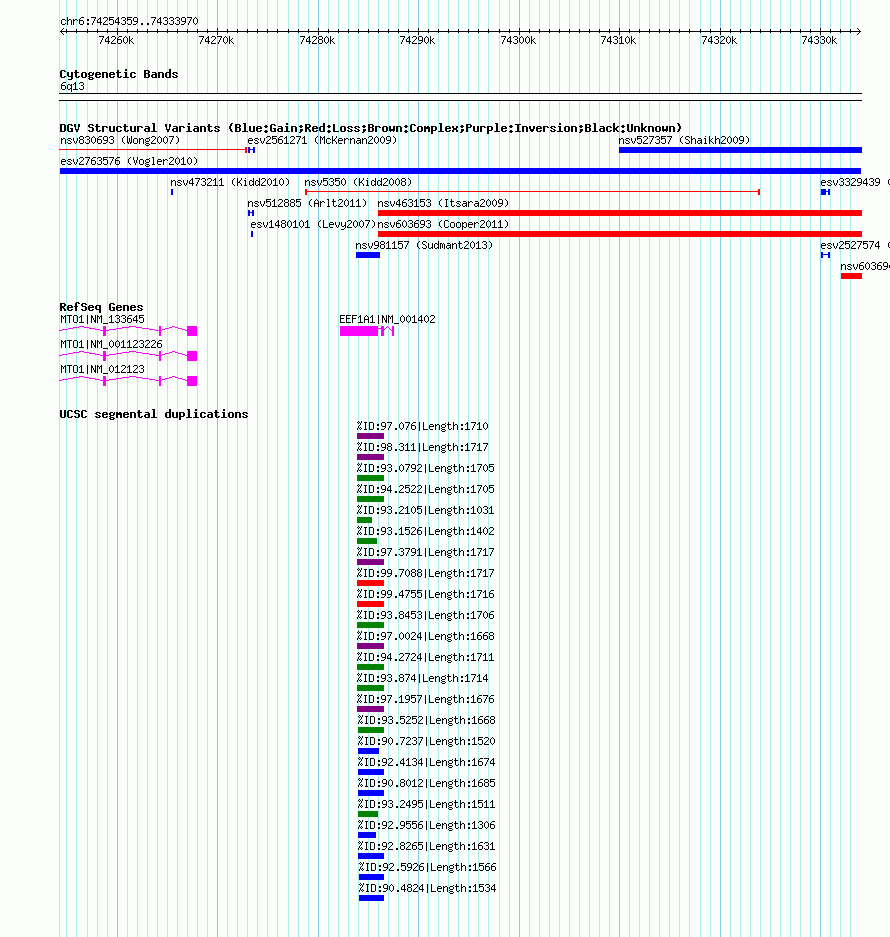Click duplication %ID:90.7237|Length:1520
The width and height of the screenshot is (890, 937).
pyautogui.click(x=427, y=741)
